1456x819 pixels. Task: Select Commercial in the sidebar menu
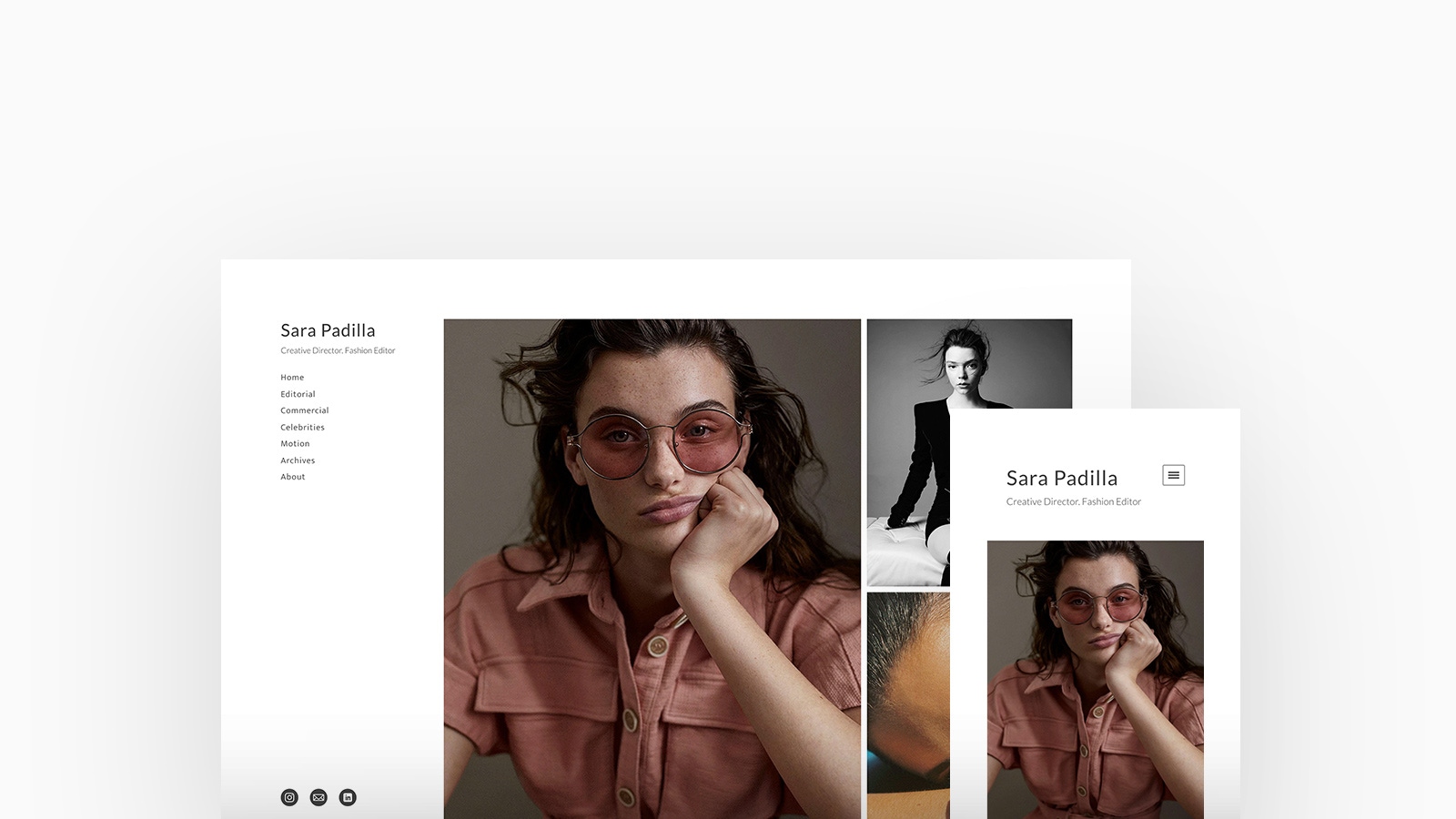click(304, 410)
